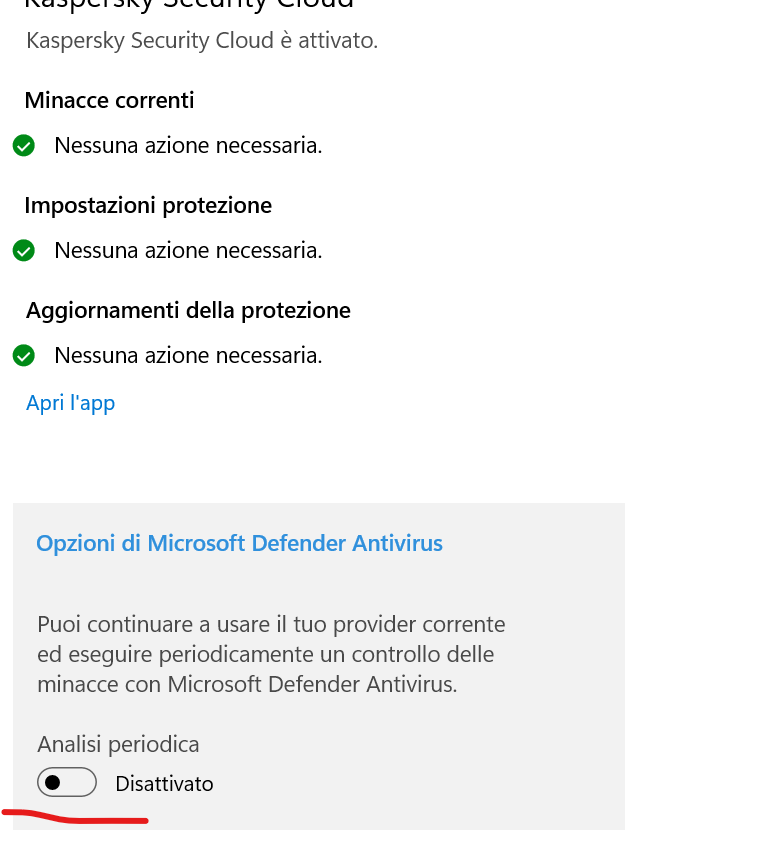Click the Analisi periodica label
Screen dimensions: 765x846
[x=118, y=744]
